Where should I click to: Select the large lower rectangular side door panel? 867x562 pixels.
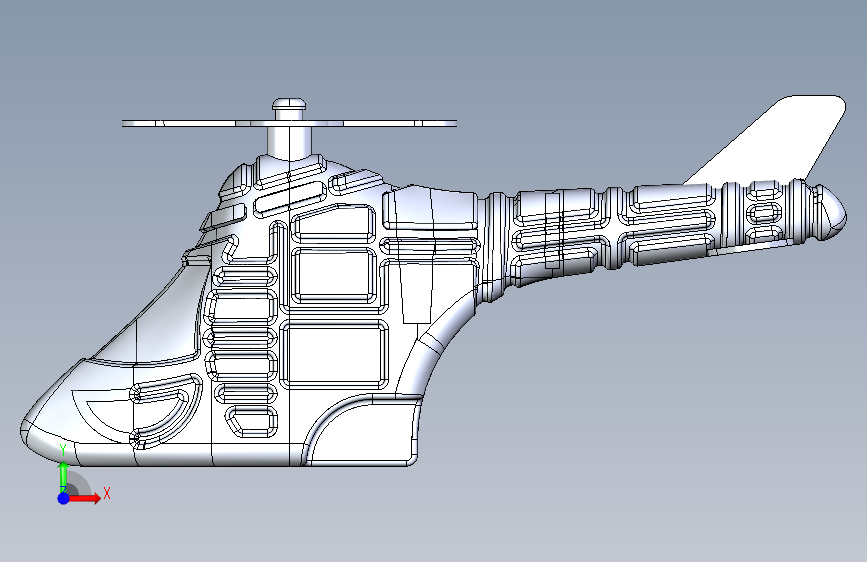point(334,355)
